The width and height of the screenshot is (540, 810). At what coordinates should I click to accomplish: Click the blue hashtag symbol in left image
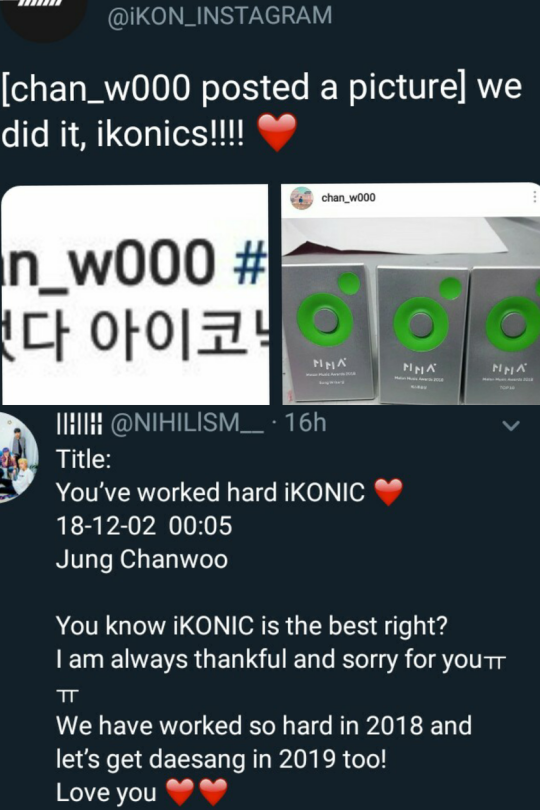click(x=250, y=263)
